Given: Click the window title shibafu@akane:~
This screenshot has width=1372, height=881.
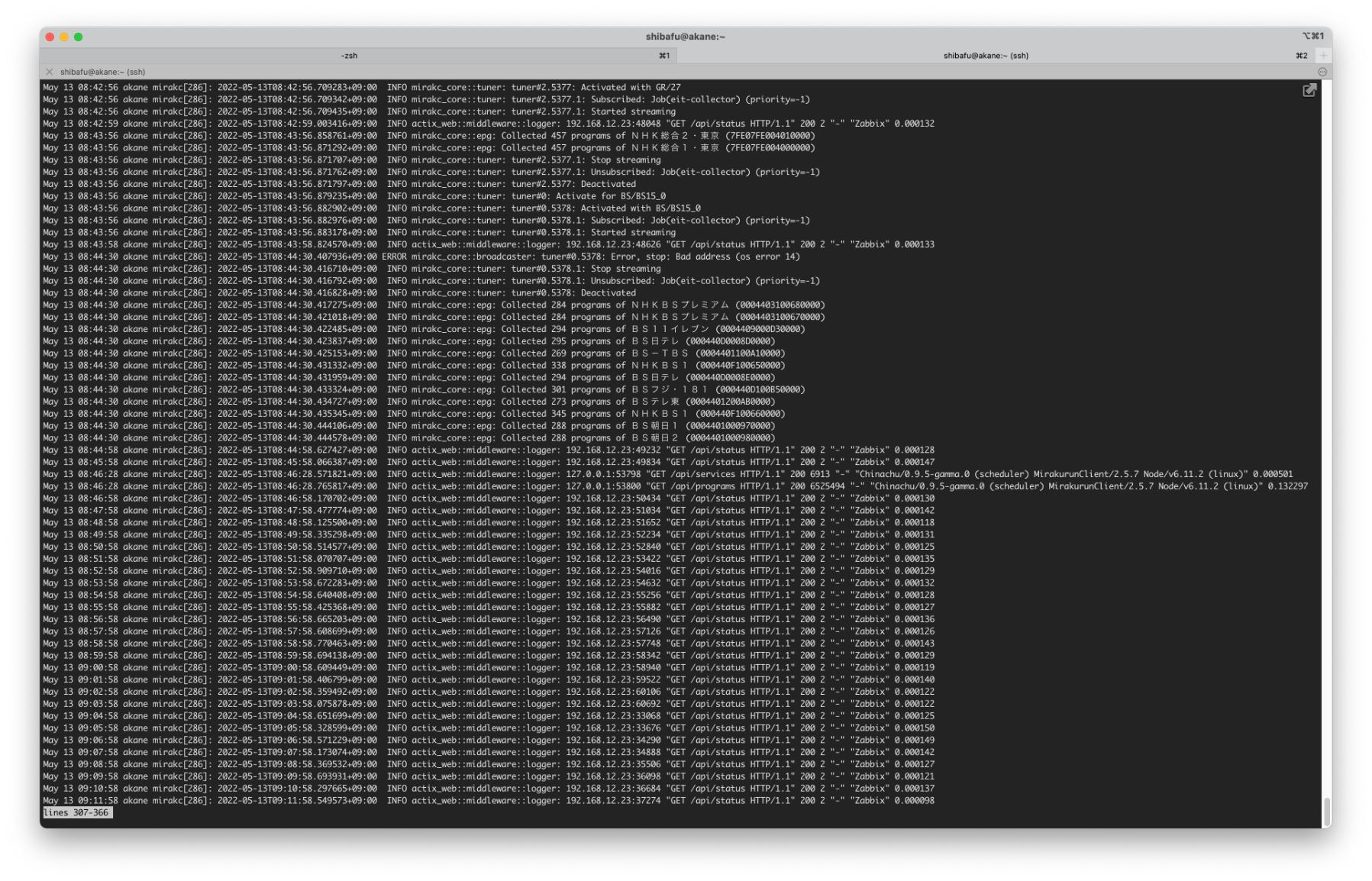Looking at the screenshot, I should 685,37.
